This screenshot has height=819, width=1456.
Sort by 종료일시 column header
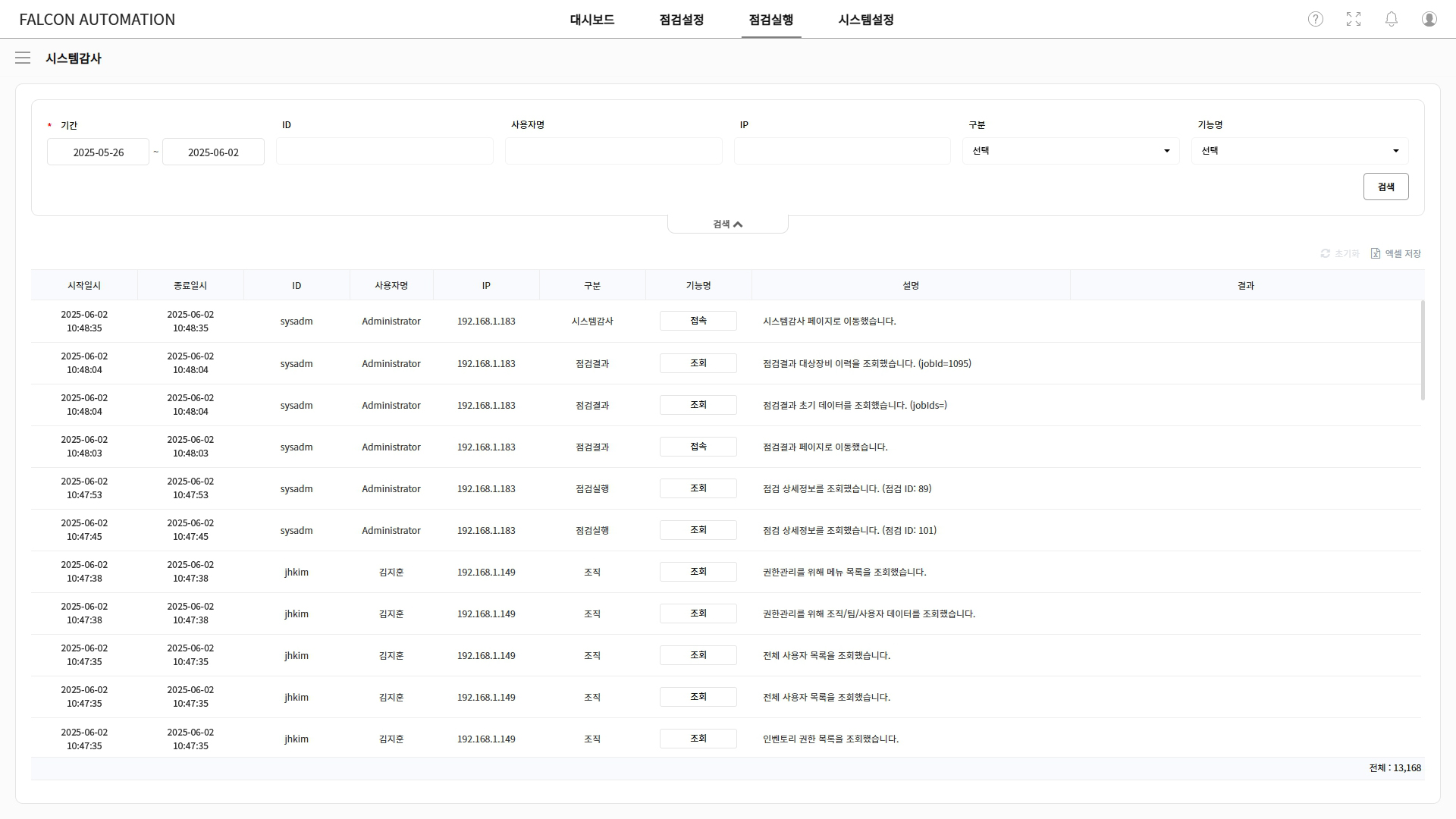(190, 285)
